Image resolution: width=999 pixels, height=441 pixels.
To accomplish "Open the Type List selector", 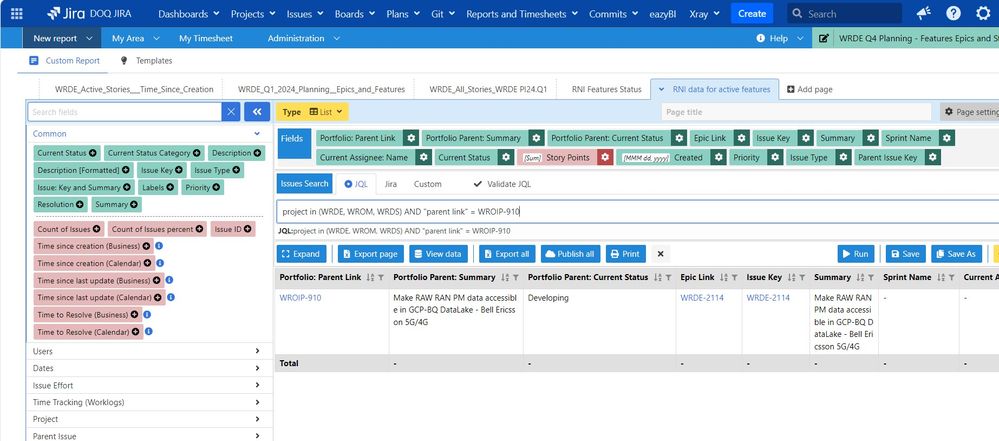I will click(312, 112).
